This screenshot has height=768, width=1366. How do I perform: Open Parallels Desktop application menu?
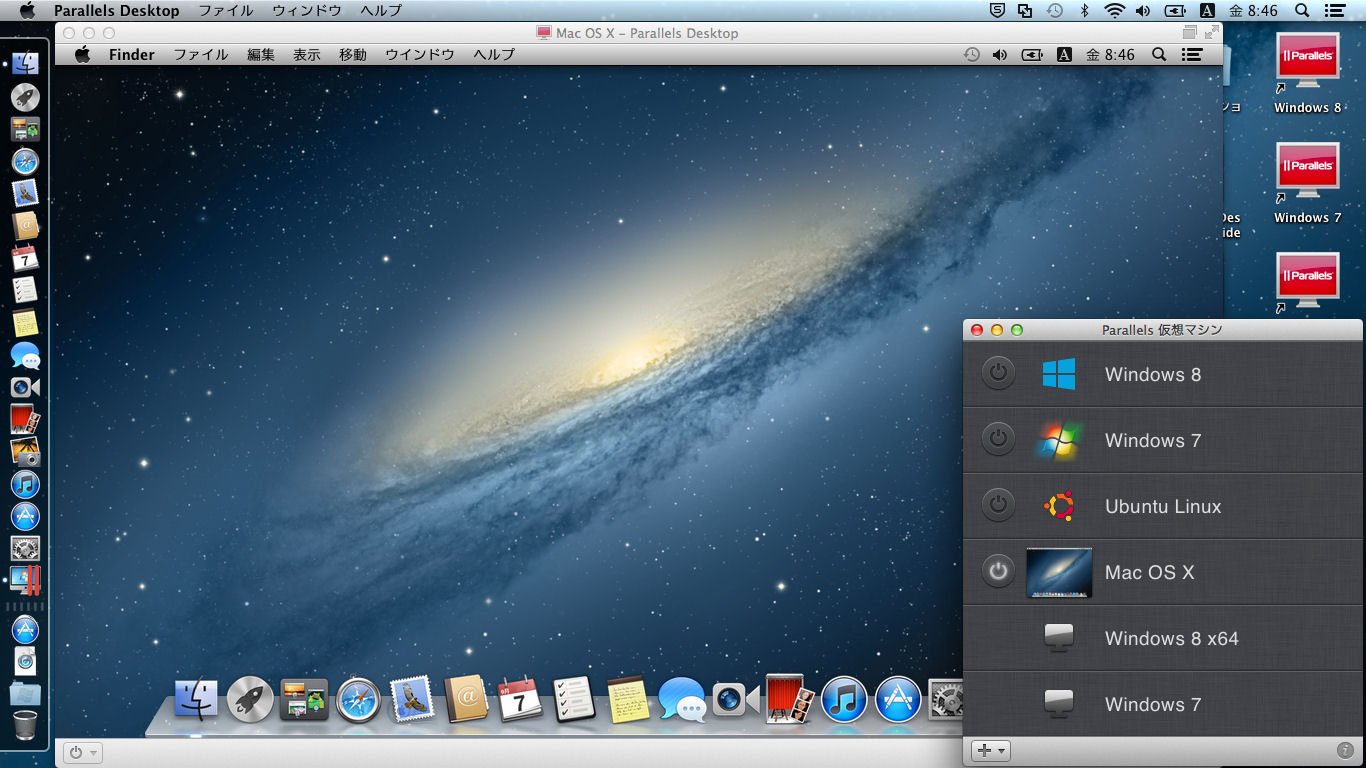tap(117, 11)
